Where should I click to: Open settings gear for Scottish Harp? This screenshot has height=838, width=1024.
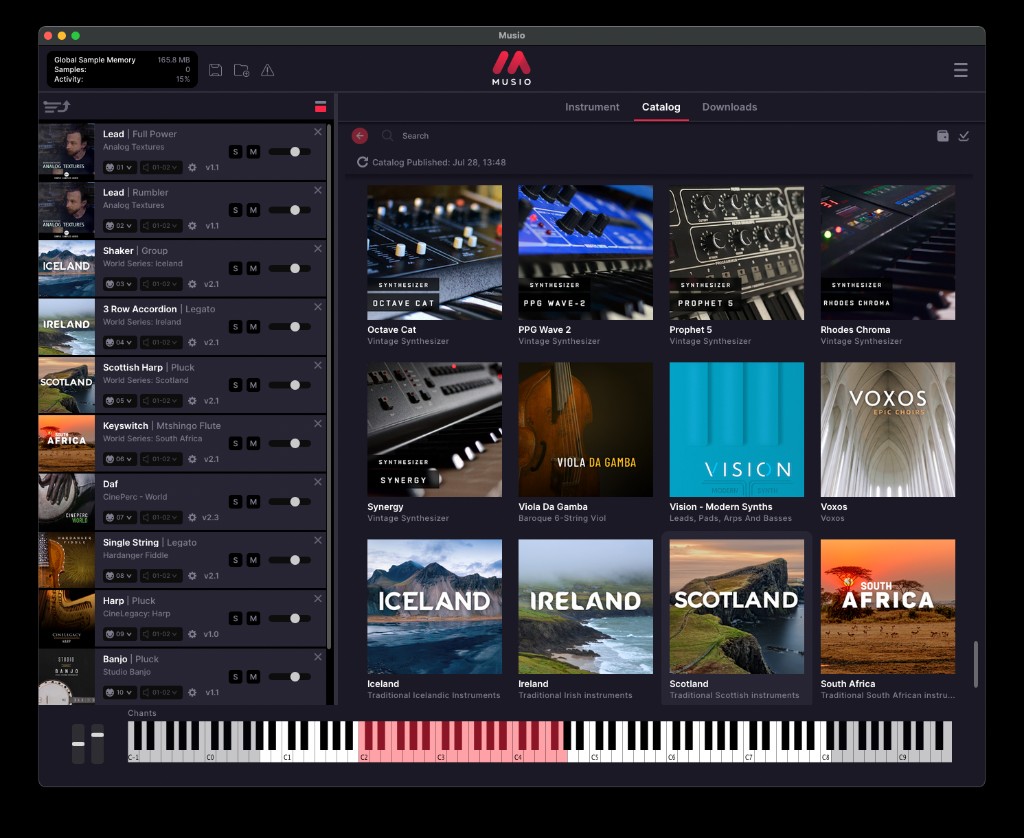[192, 400]
